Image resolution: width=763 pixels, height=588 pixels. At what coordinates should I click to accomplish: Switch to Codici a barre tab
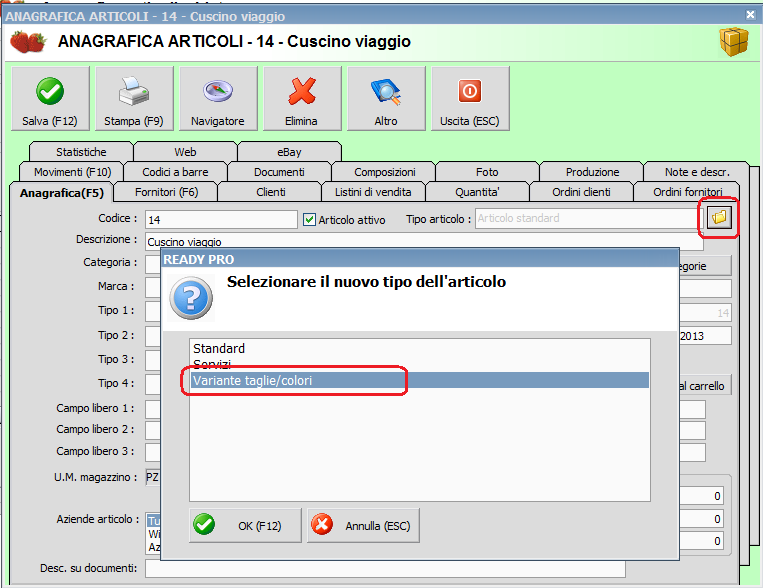coord(175,172)
